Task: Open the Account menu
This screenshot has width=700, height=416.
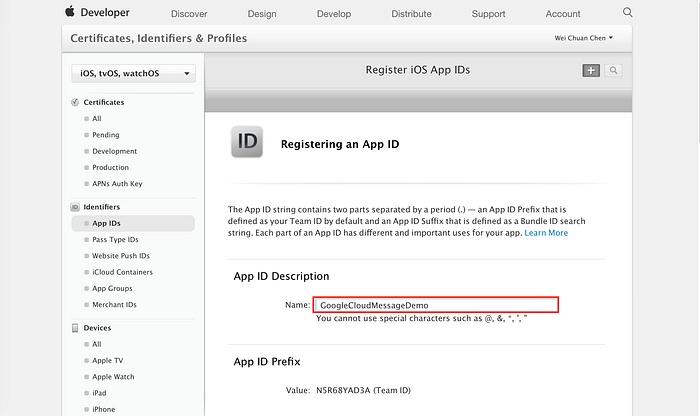Action: tap(563, 14)
